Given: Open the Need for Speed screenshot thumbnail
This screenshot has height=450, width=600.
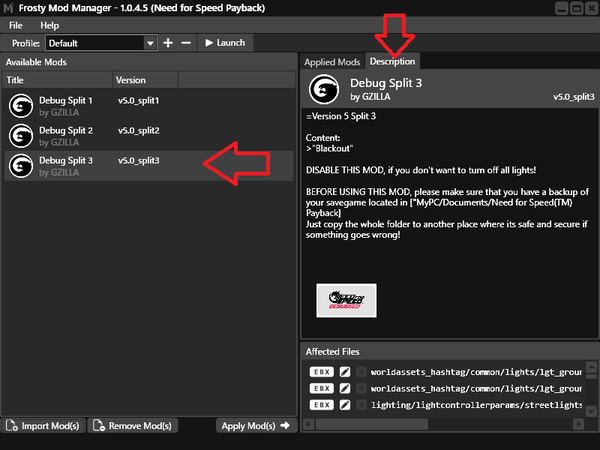Looking at the screenshot, I should click(x=346, y=300).
